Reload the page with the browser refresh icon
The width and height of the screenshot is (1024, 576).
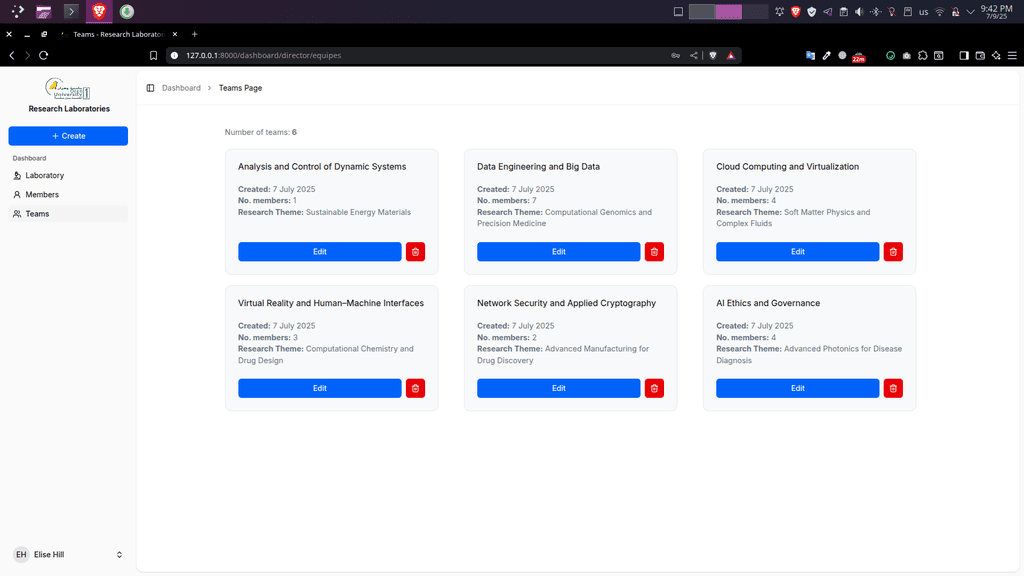coord(43,55)
